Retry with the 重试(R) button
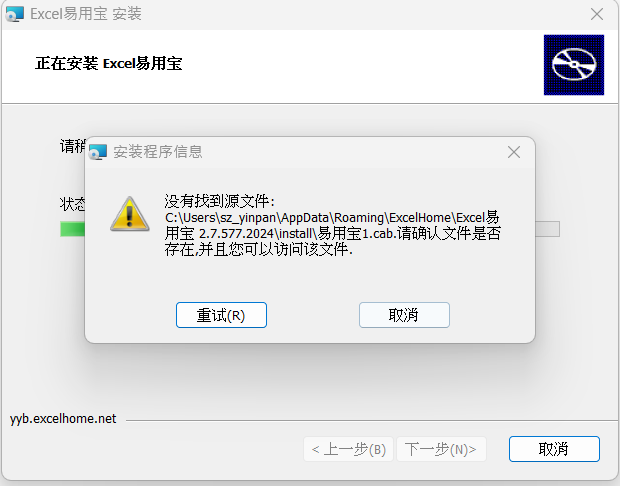Viewport: 620px width, 486px height. point(221,315)
